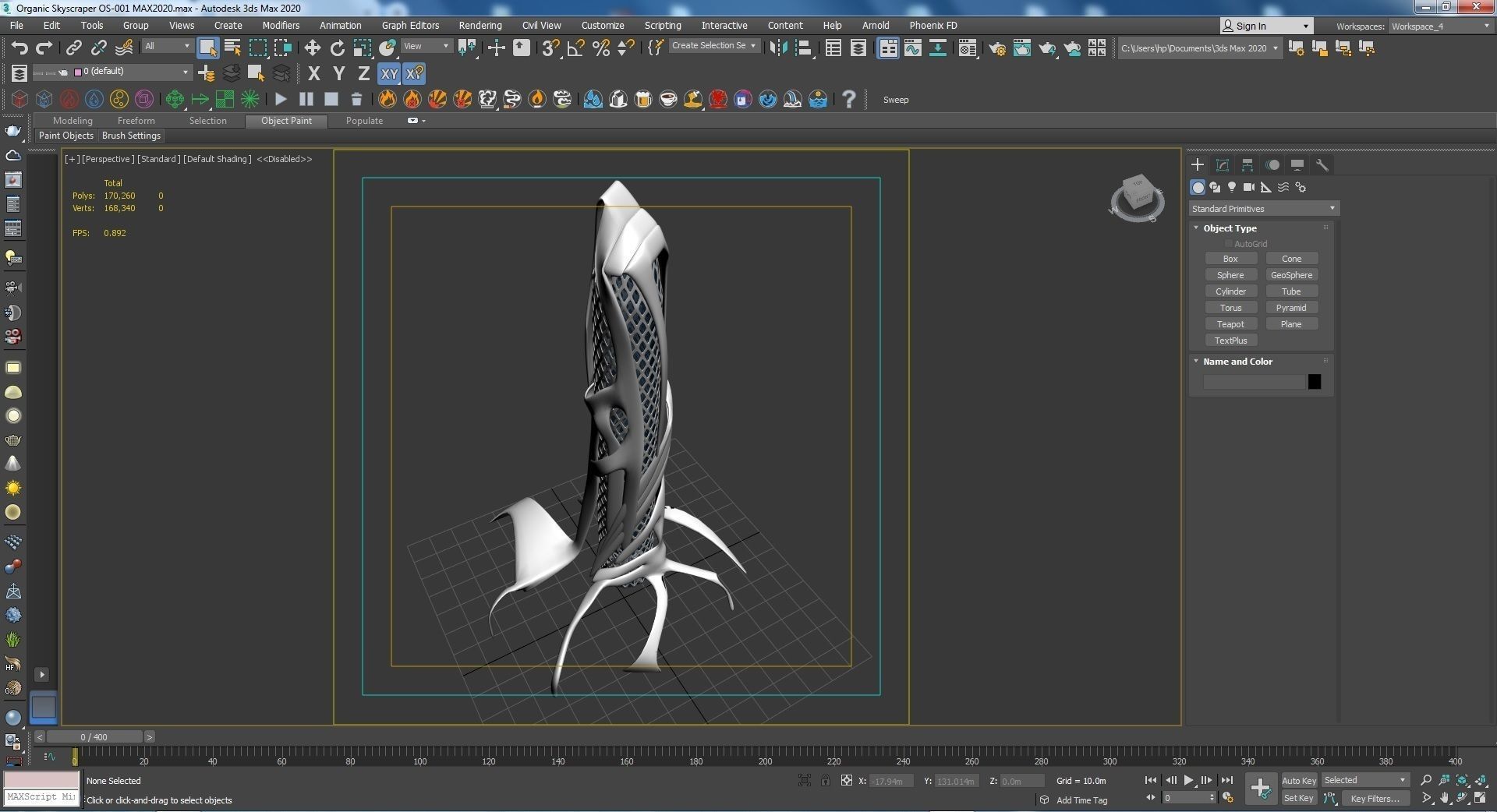Open the Hierarchy panel tab icon
The width and height of the screenshot is (1497, 812).
1247,165
